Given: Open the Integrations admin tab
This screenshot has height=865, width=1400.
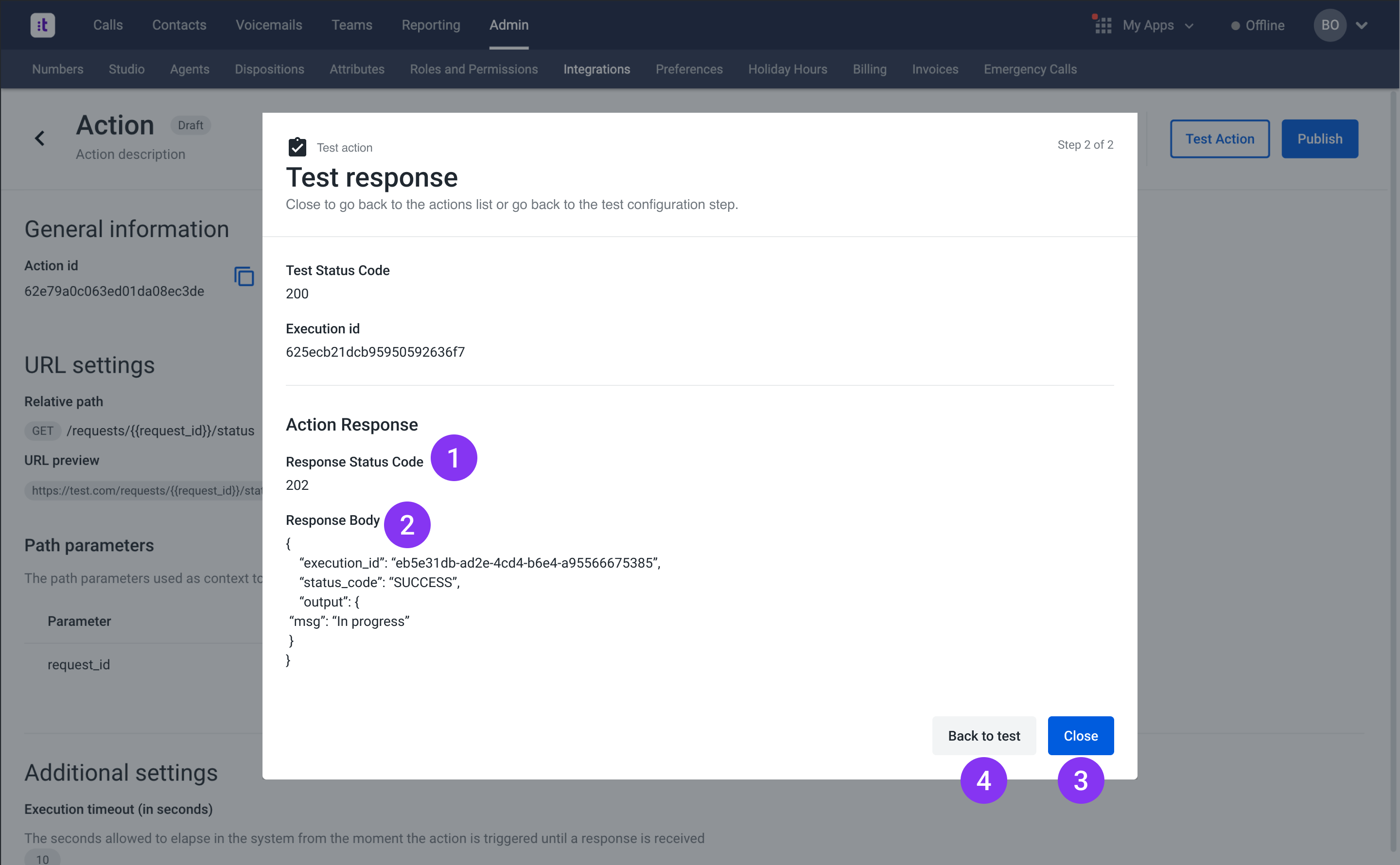Looking at the screenshot, I should pos(596,69).
